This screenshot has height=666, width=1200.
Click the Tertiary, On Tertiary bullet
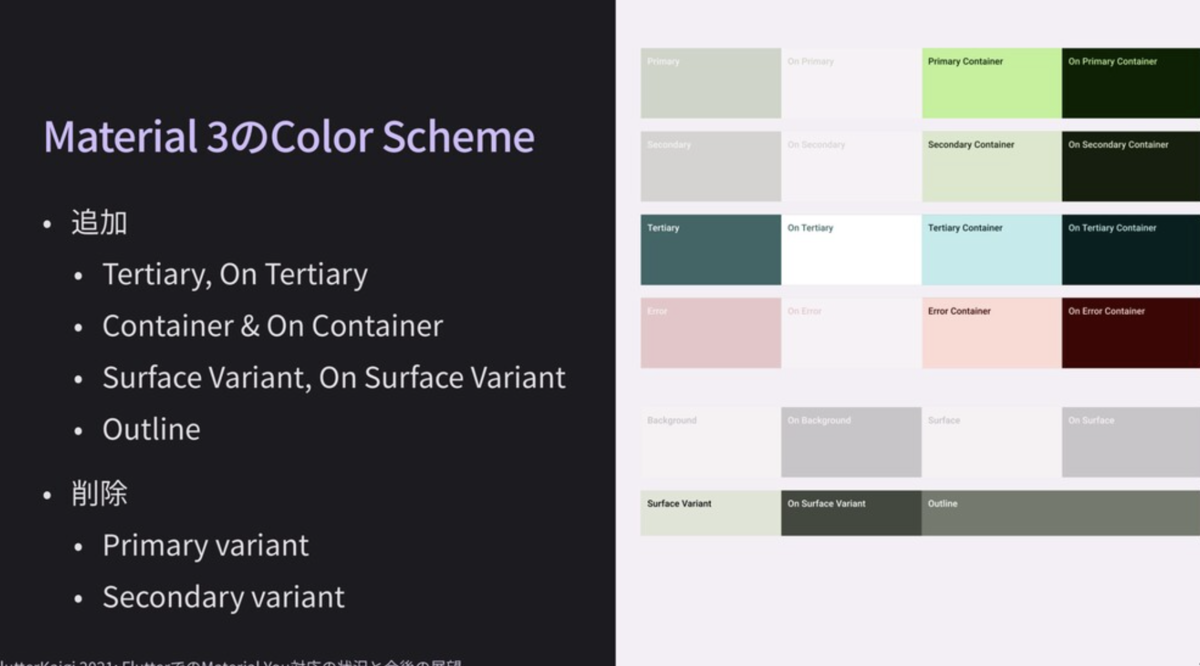(x=235, y=275)
